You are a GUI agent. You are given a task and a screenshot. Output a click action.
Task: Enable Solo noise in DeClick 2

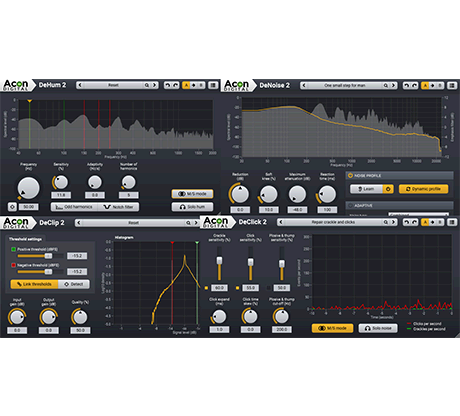[x=378, y=328]
